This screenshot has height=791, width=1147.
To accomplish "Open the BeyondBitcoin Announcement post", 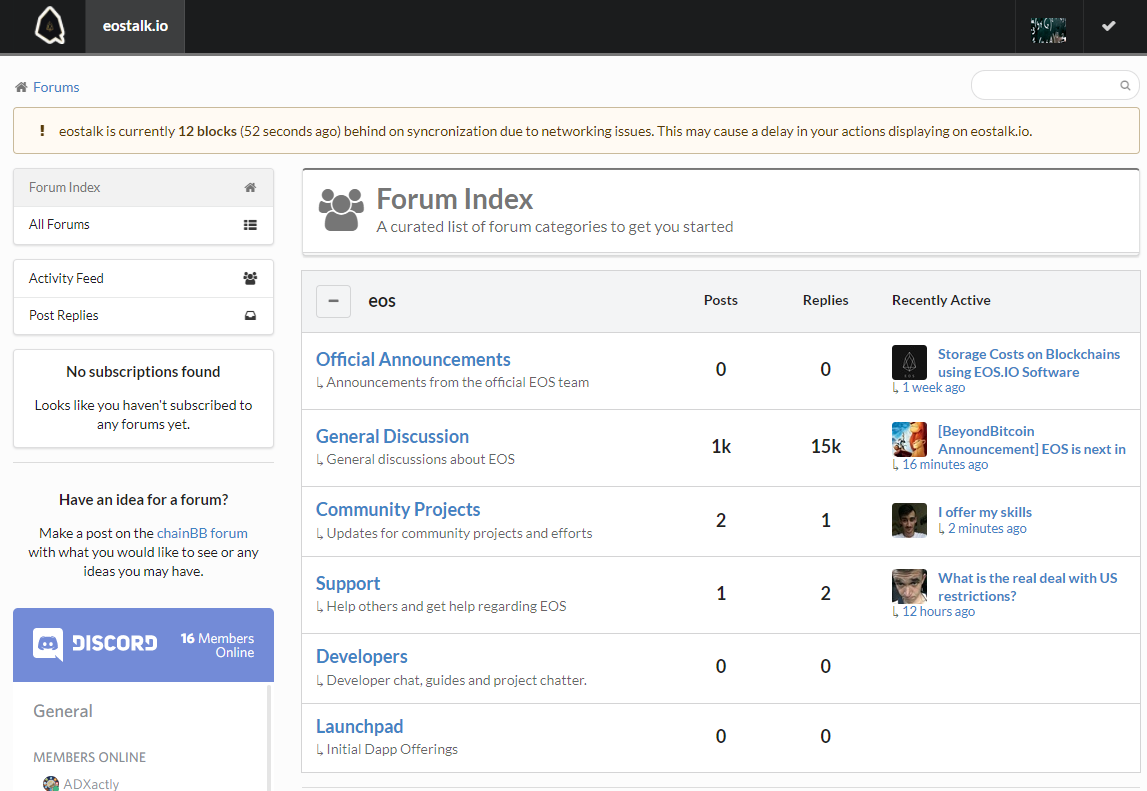I will tap(1032, 440).
